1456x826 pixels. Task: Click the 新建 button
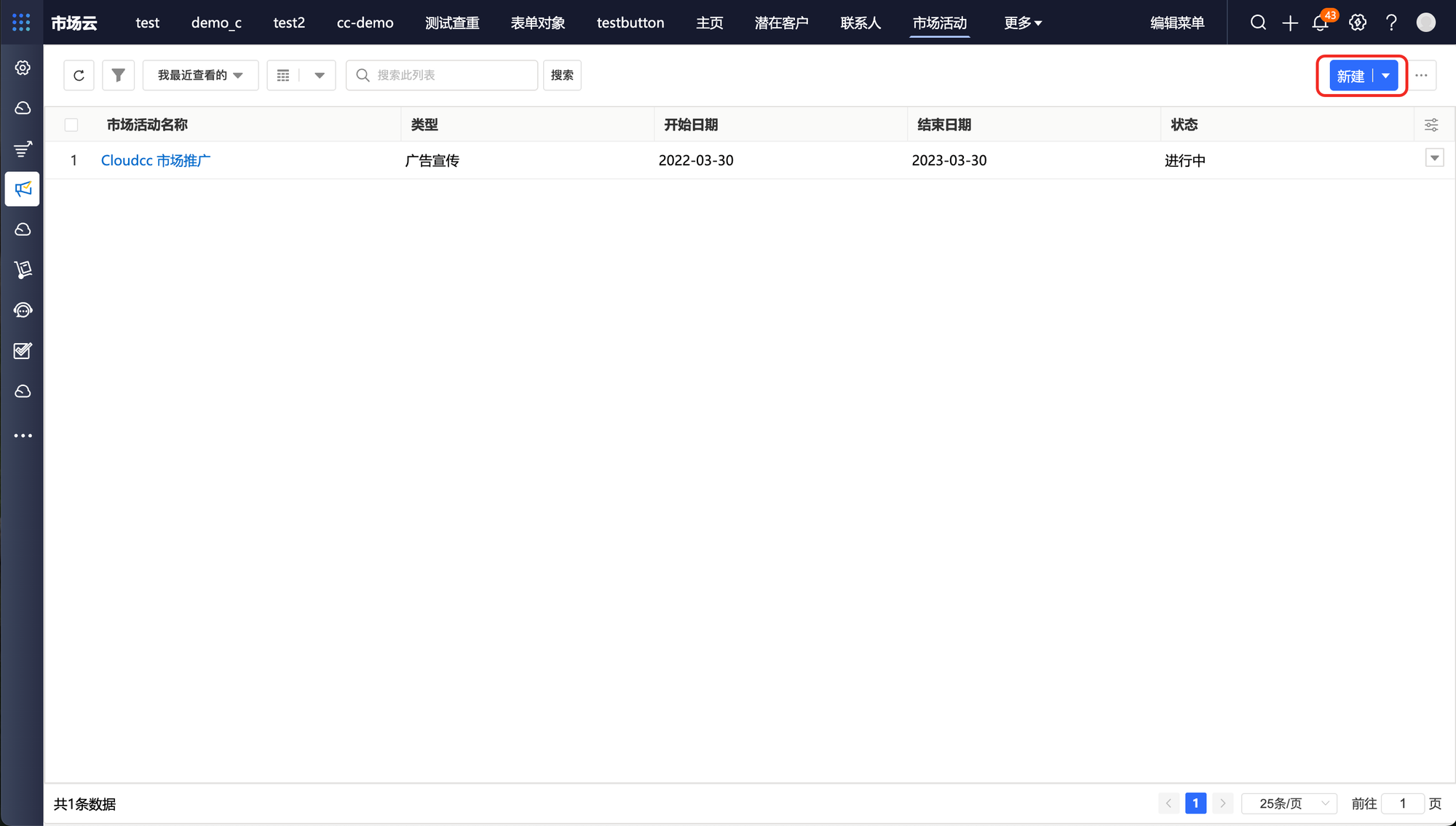tap(1350, 76)
